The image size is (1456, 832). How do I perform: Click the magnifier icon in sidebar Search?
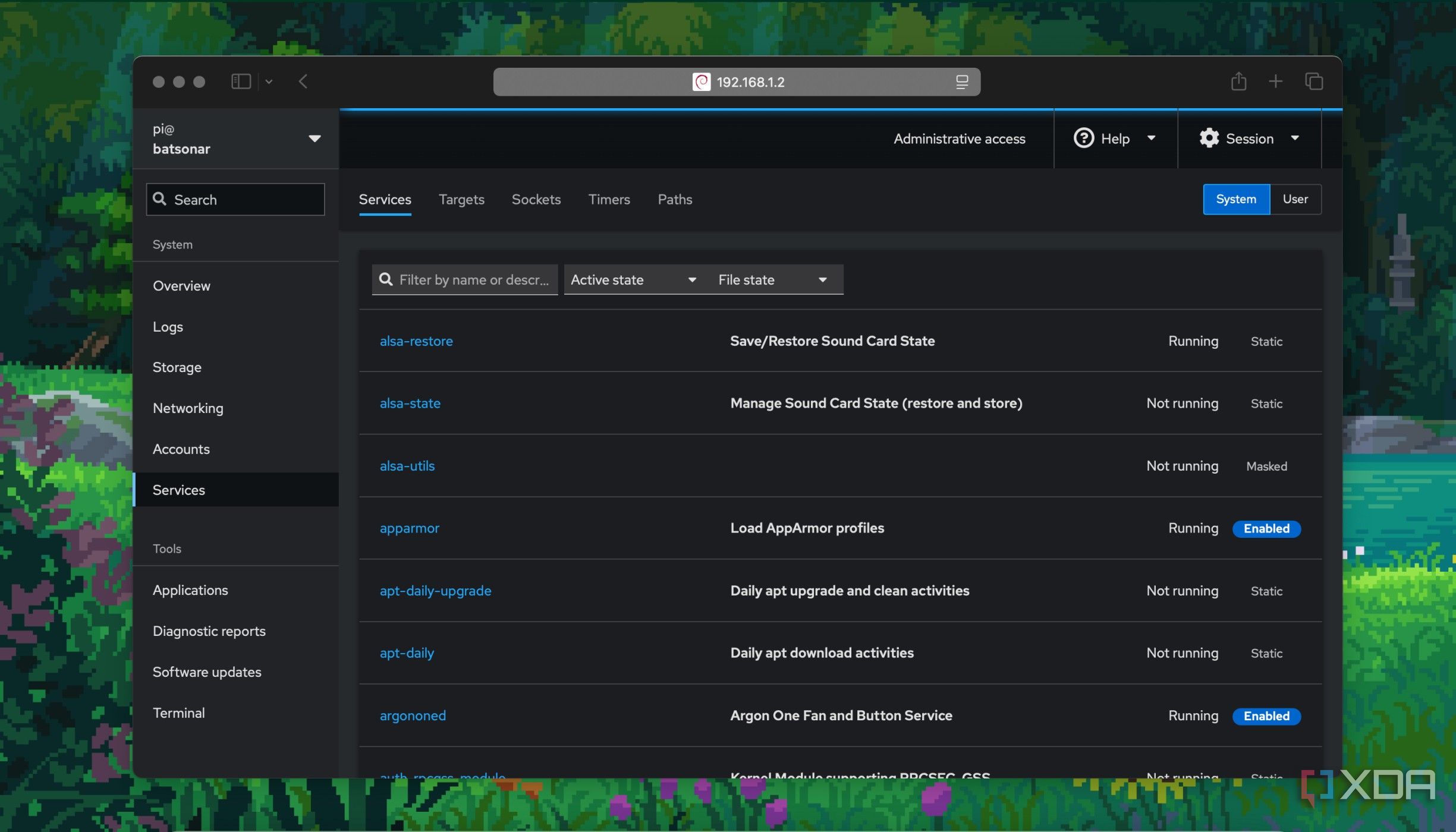pyautogui.click(x=159, y=199)
